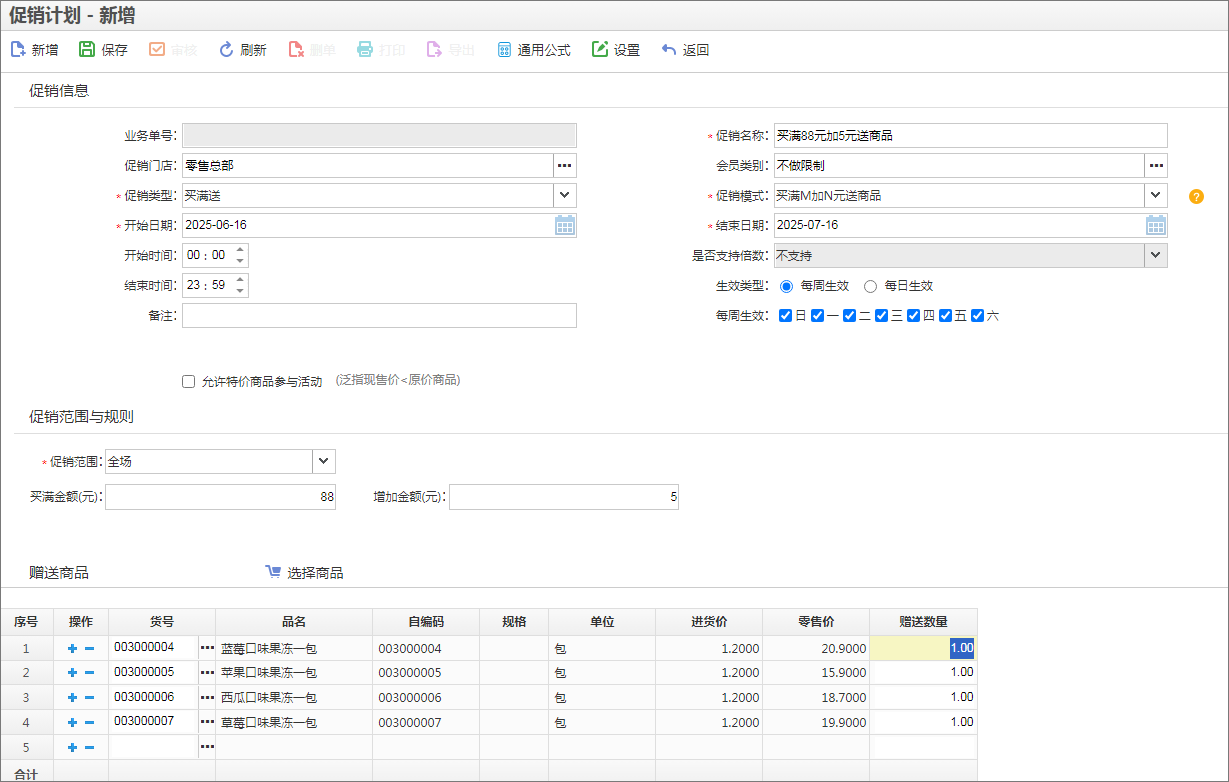Decrease the 开始时间 with the down arrow
Image resolution: width=1229 pixels, height=782 pixels.
[x=240, y=262]
